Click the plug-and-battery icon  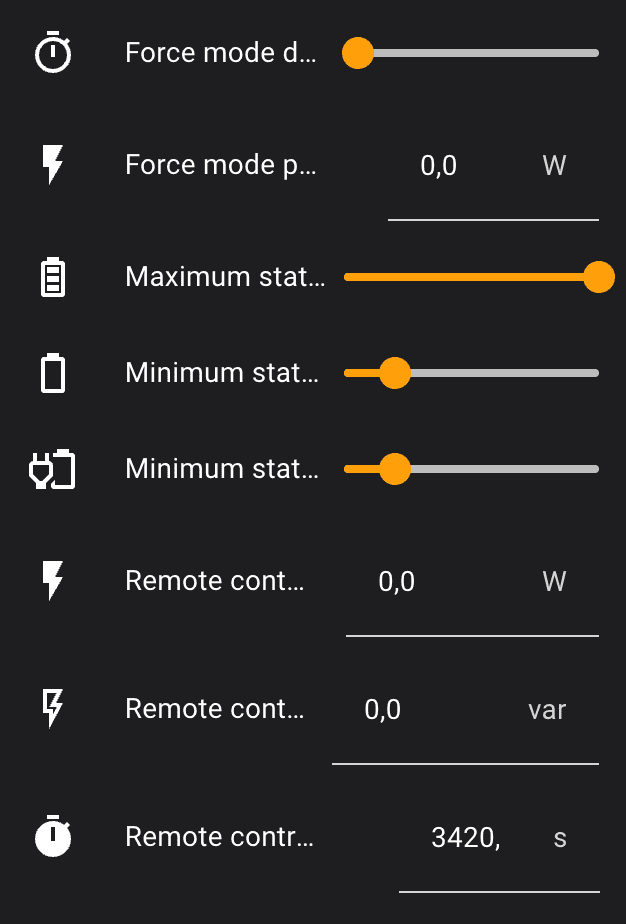(53, 469)
